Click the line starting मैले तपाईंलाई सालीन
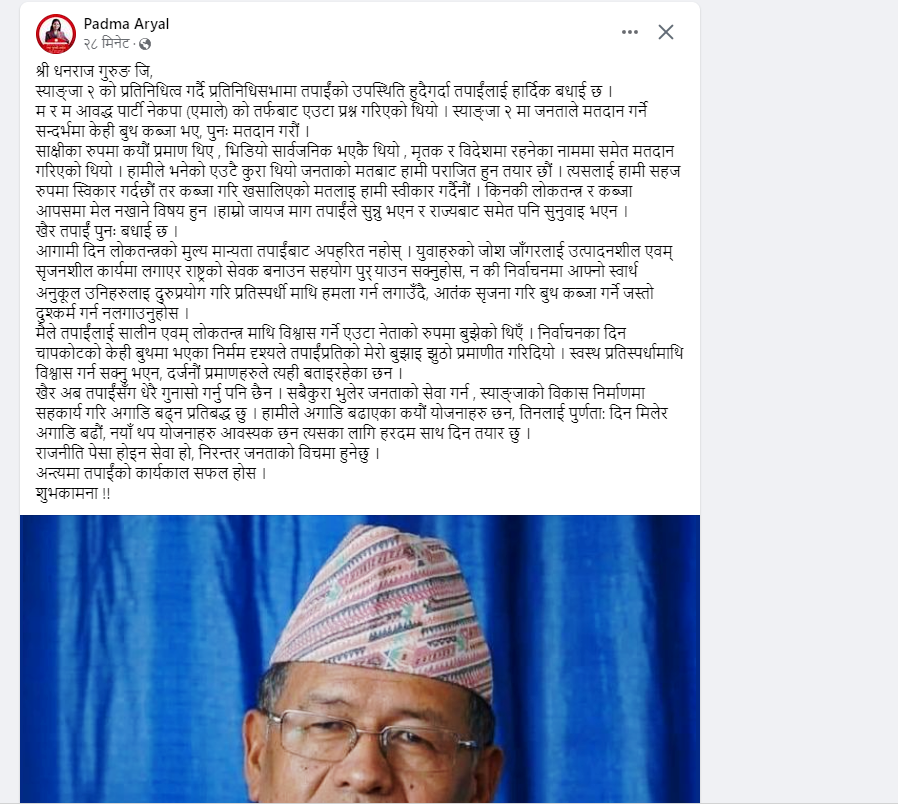This screenshot has width=898, height=809. (331, 333)
